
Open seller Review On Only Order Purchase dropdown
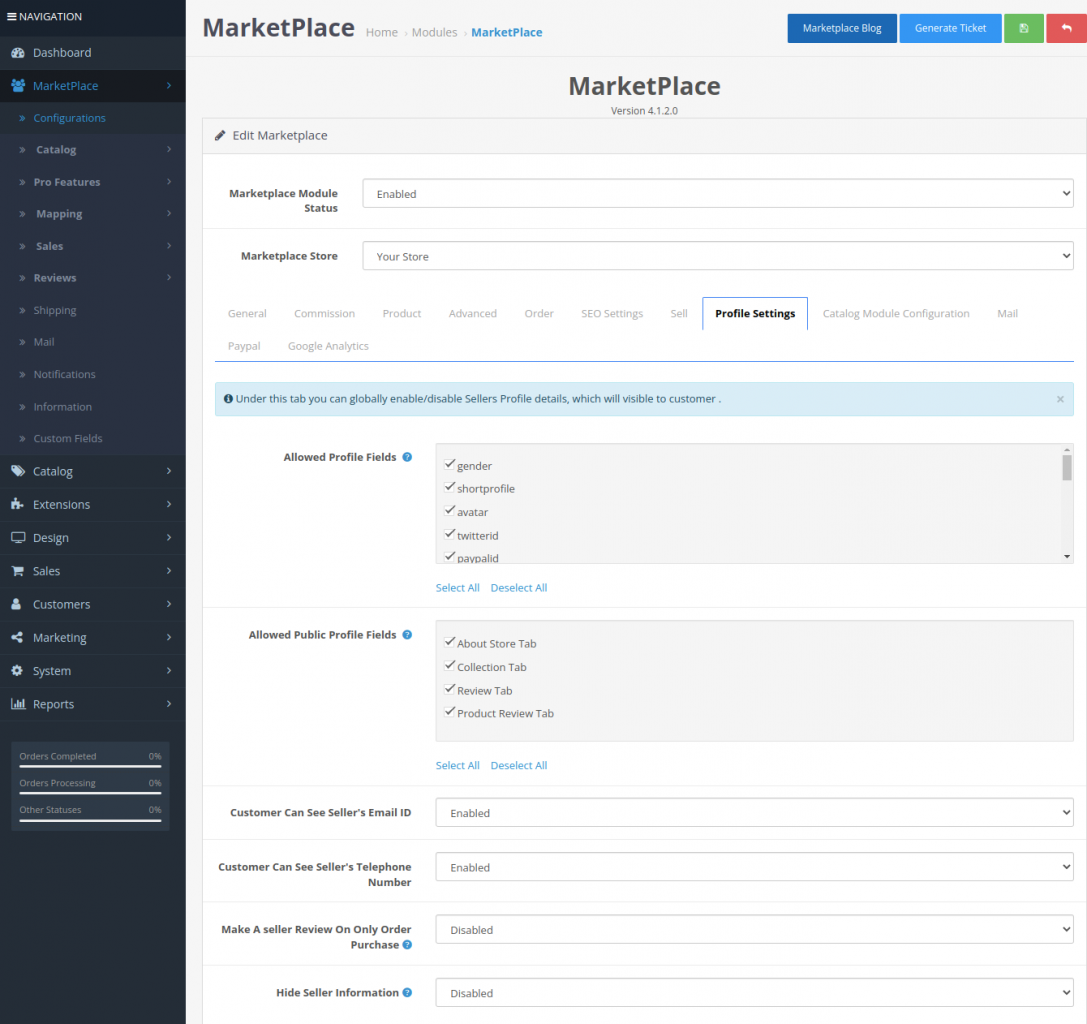click(x=754, y=930)
